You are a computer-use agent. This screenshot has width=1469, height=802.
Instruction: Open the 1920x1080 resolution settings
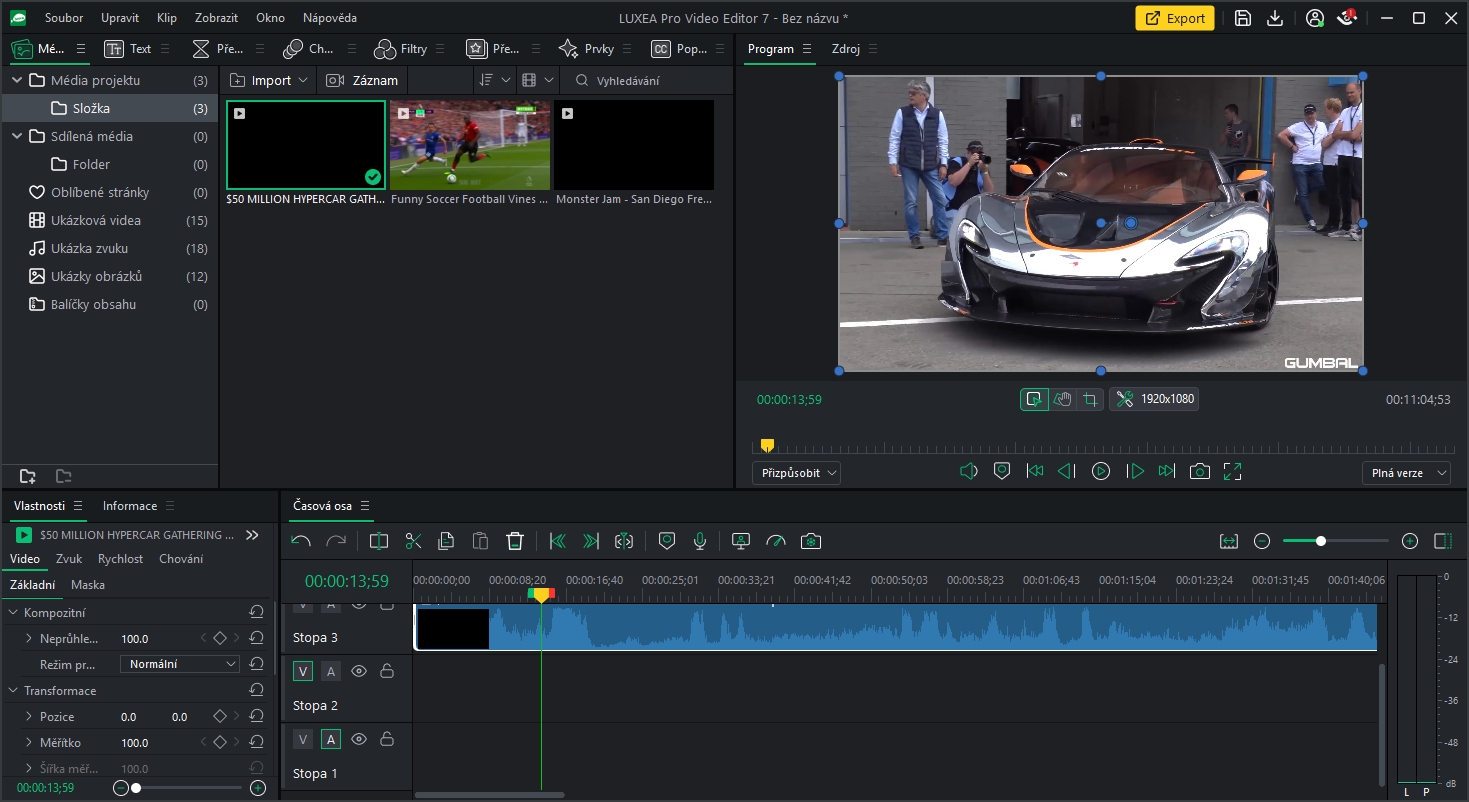pyautogui.click(x=1154, y=399)
